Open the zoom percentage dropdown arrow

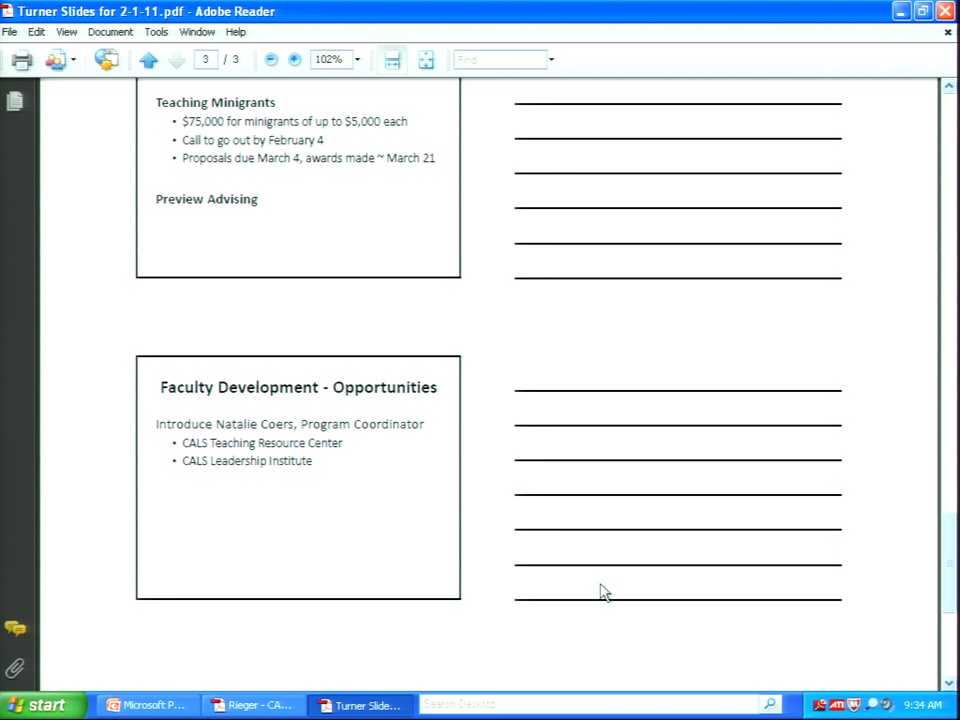(x=358, y=59)
